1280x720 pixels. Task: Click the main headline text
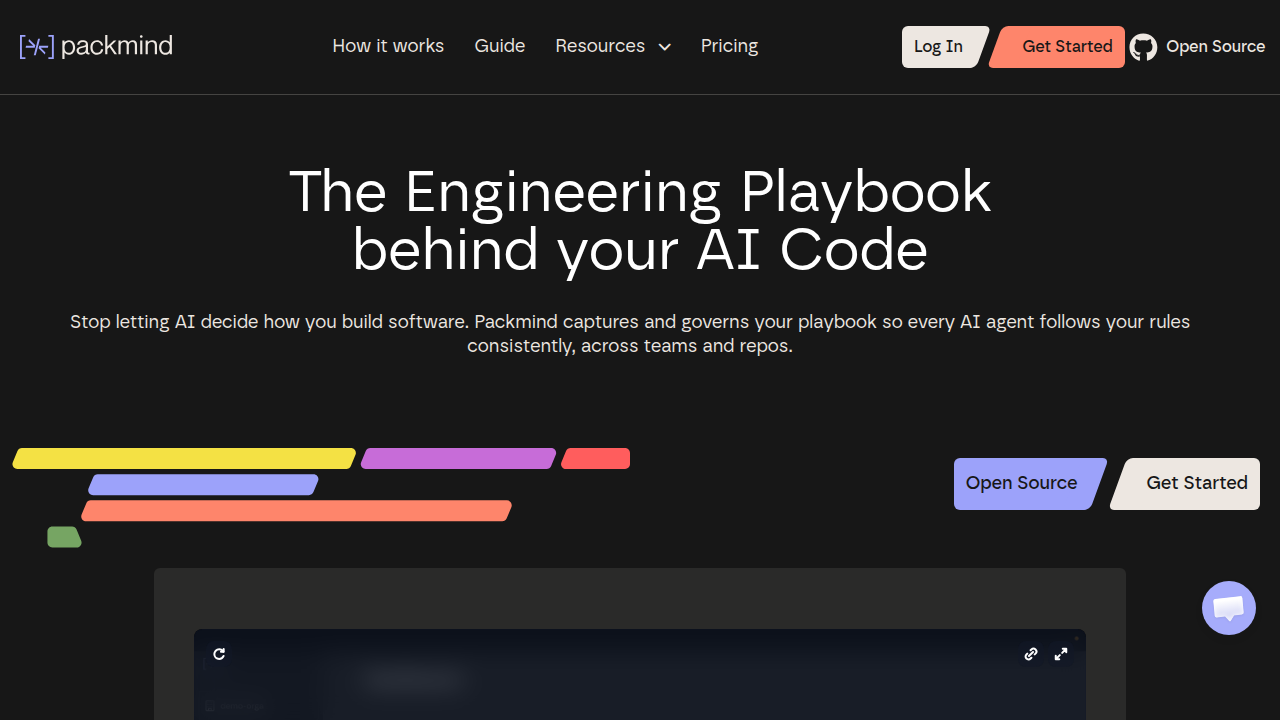tap(640, 220)
